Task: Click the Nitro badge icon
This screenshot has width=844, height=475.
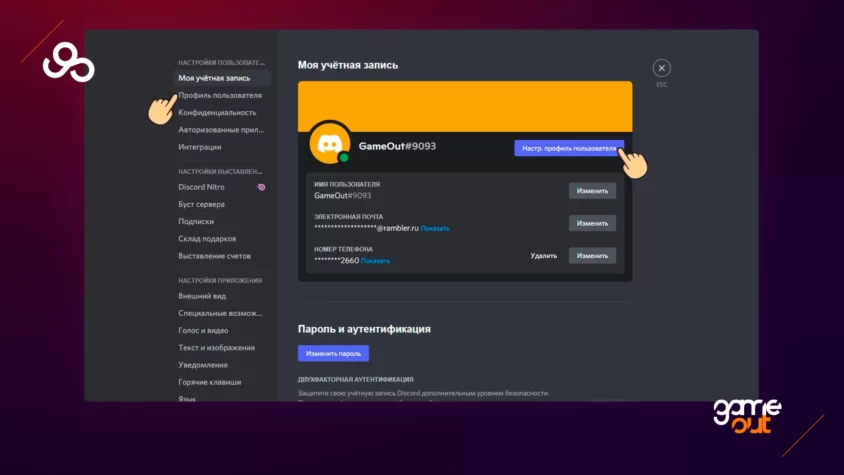Action: click(262, 187)
